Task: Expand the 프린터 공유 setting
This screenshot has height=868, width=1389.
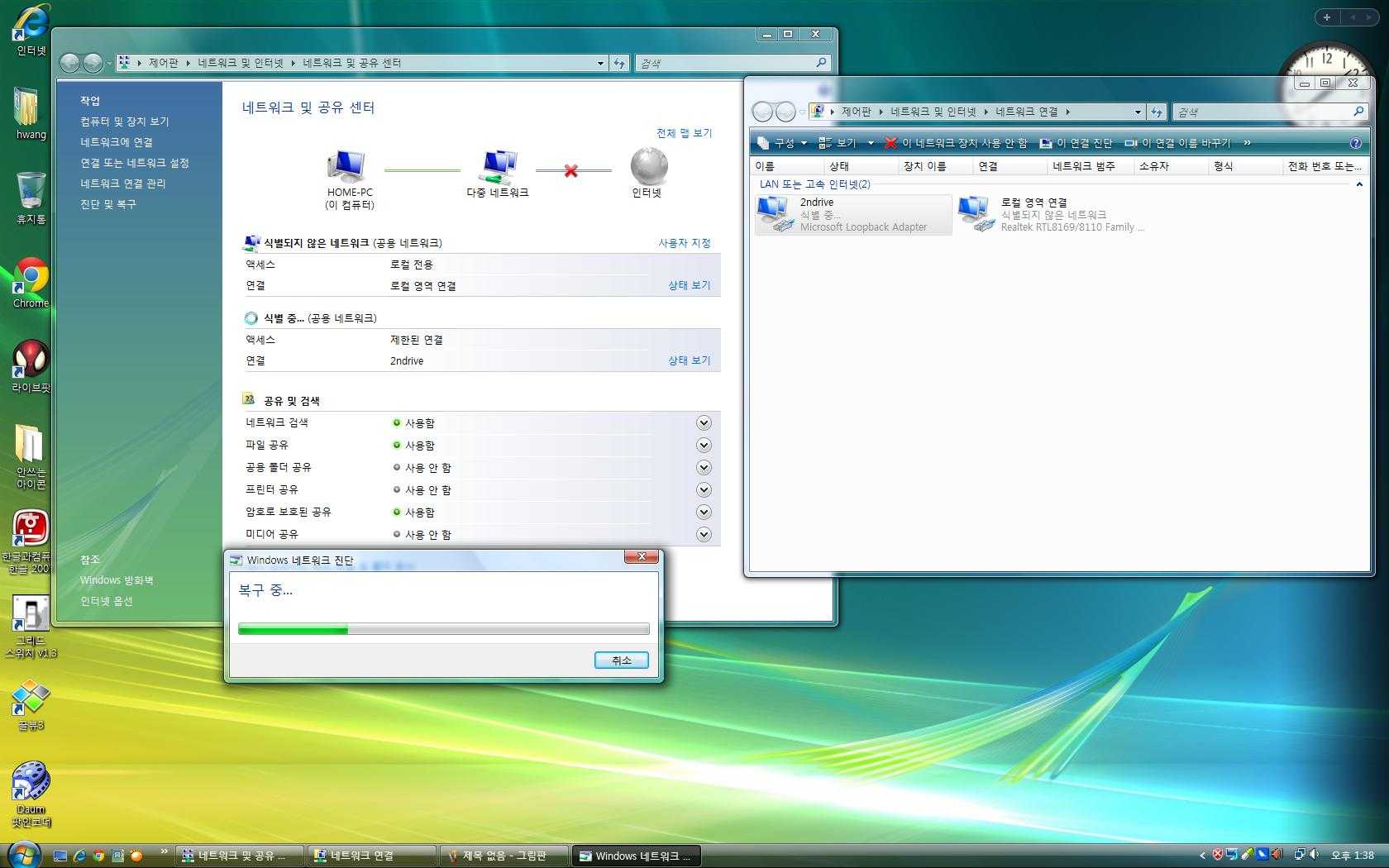Action: pos(704,489)
